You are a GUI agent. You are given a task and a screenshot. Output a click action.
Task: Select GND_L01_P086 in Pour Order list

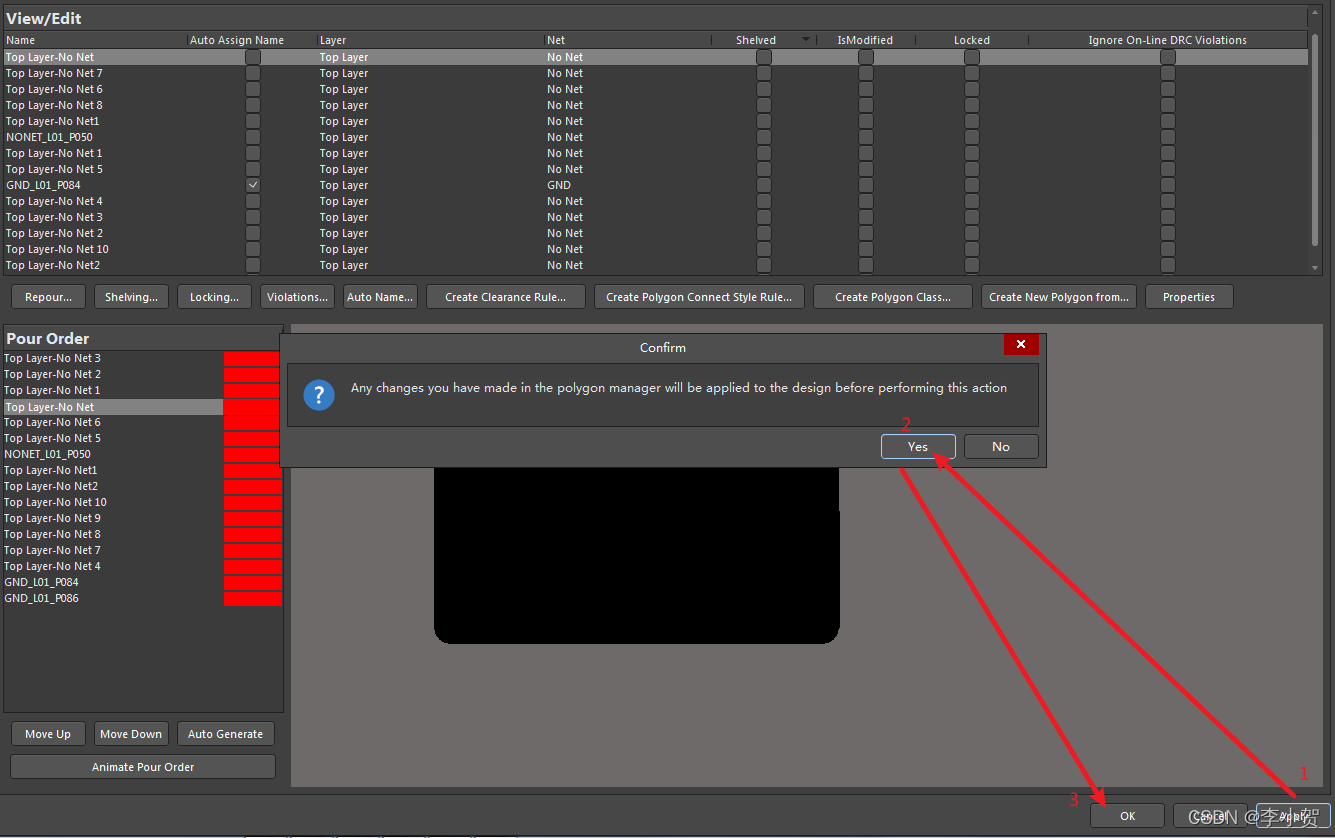point(113,598)
